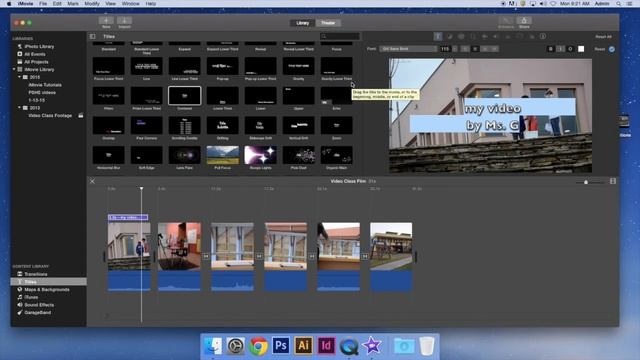Open Clip Filter and Audio Effects
640x360 pixels.
[532, 36]
